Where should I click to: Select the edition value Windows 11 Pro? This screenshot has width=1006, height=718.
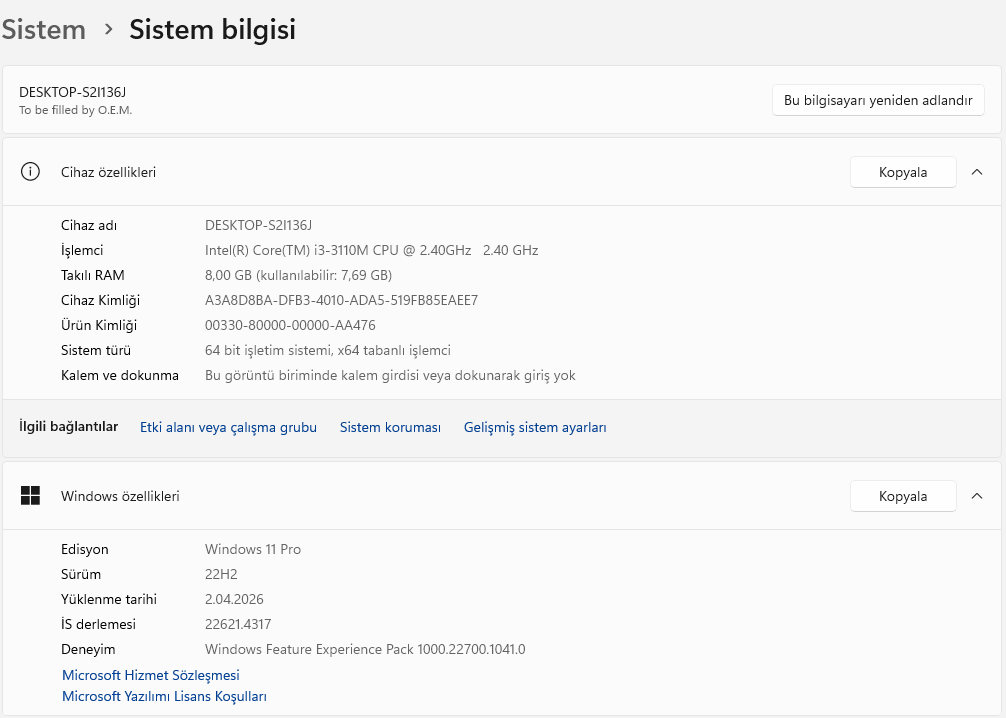(253, 549)
